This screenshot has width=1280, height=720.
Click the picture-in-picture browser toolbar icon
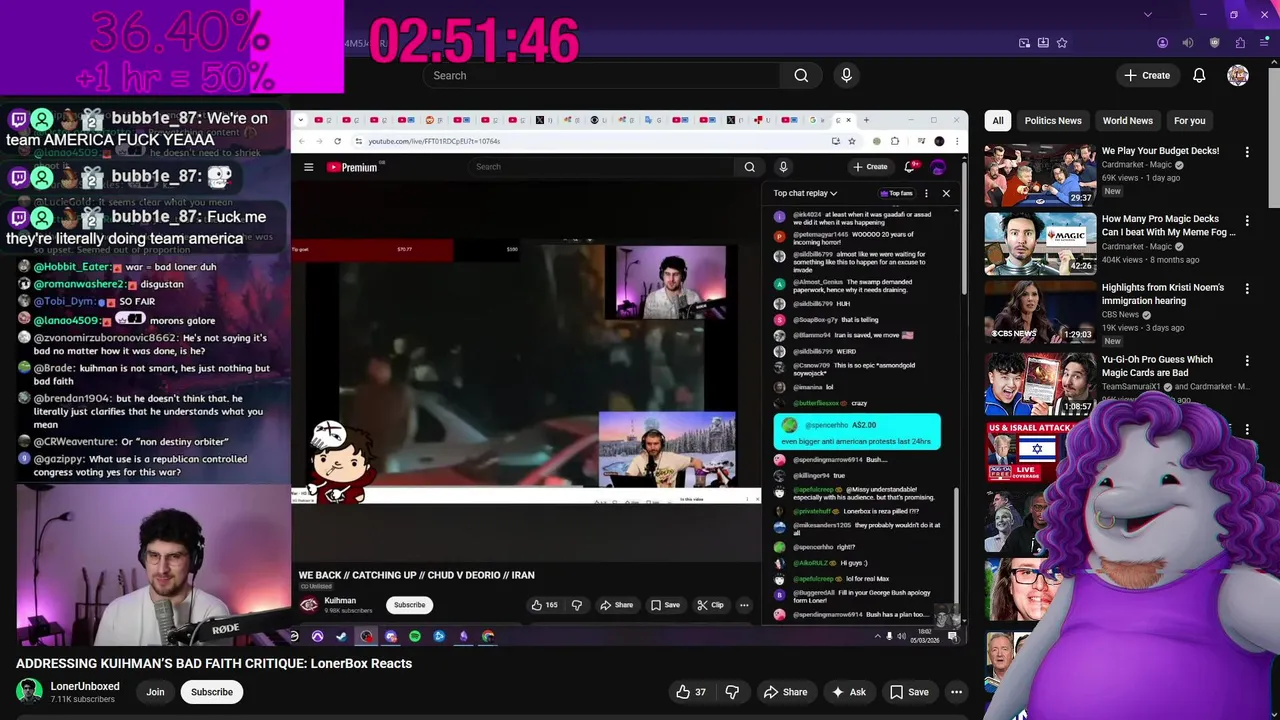[x=1024, y=43]
